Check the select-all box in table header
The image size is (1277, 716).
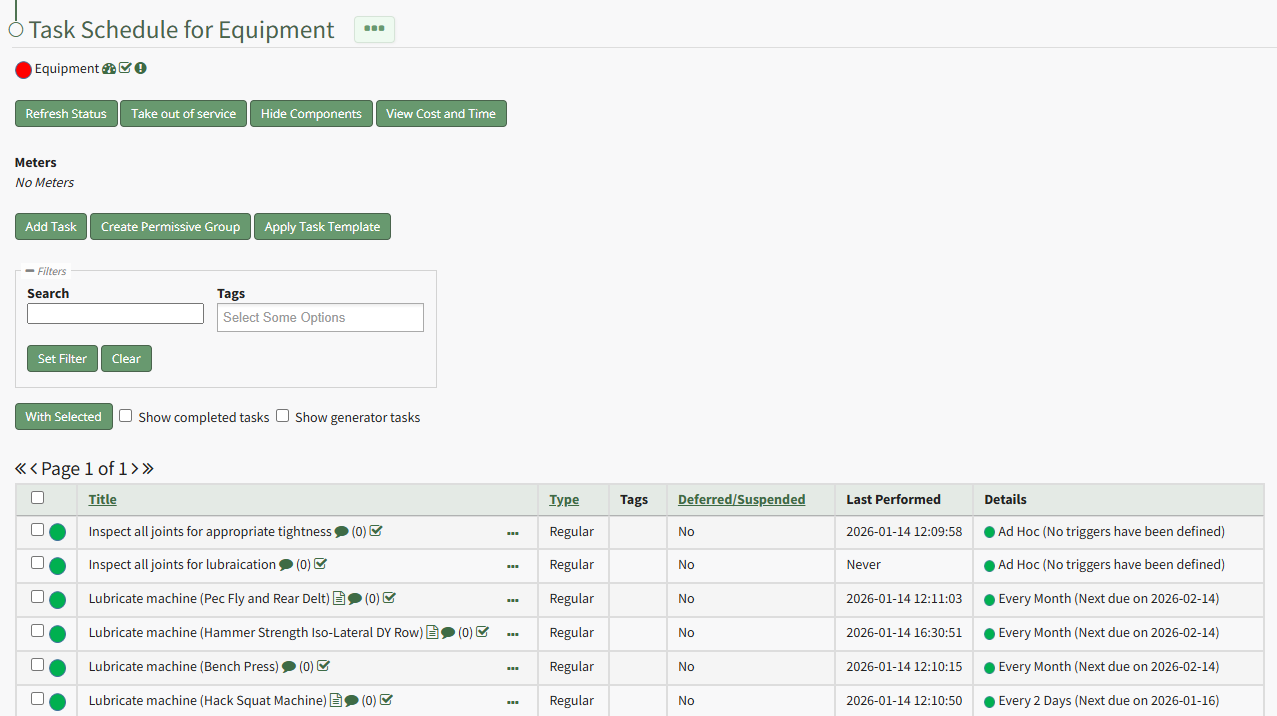click(38, 498)
